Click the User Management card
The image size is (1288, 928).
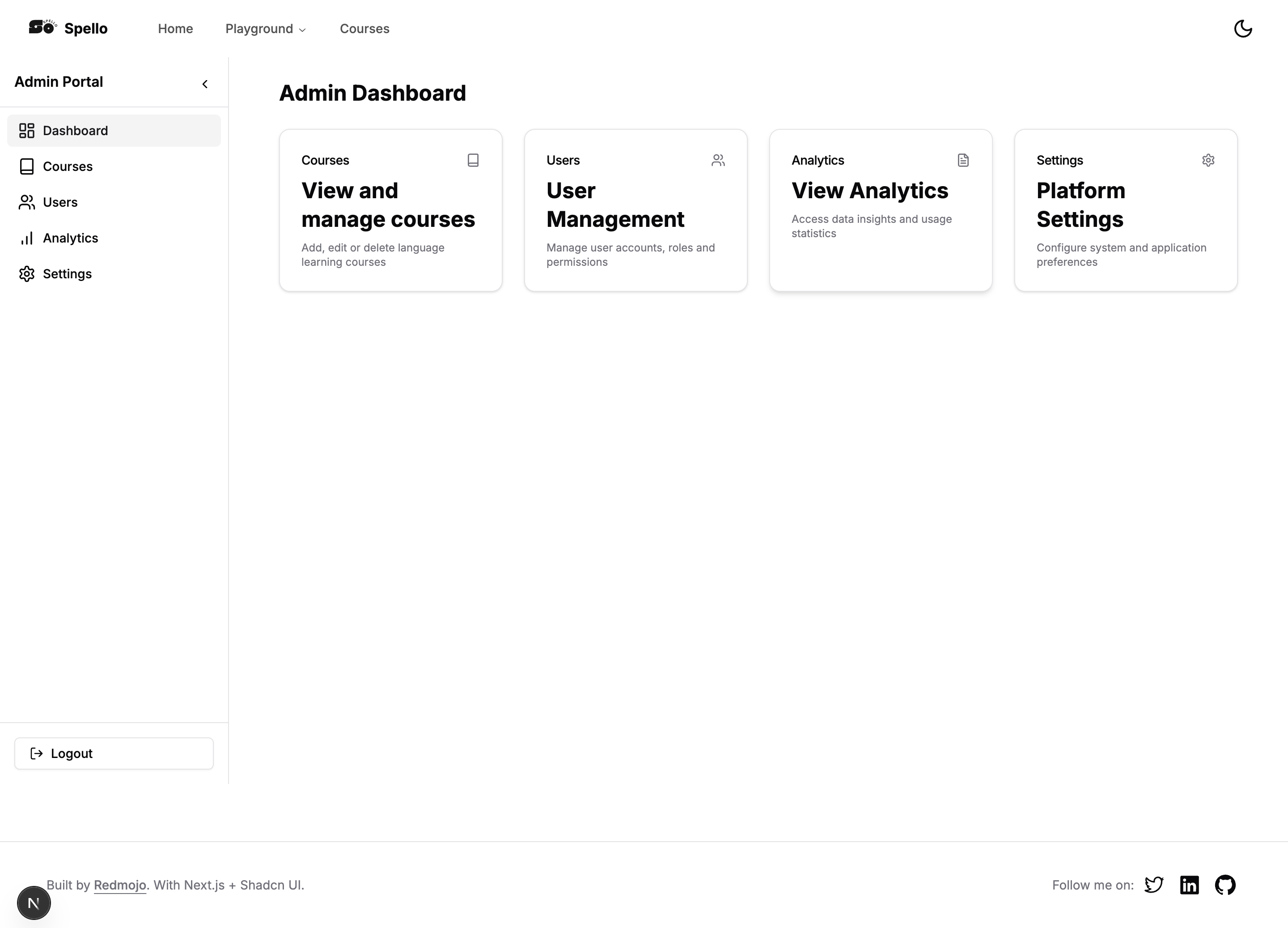pyautogui.click(x=635, y=210)
